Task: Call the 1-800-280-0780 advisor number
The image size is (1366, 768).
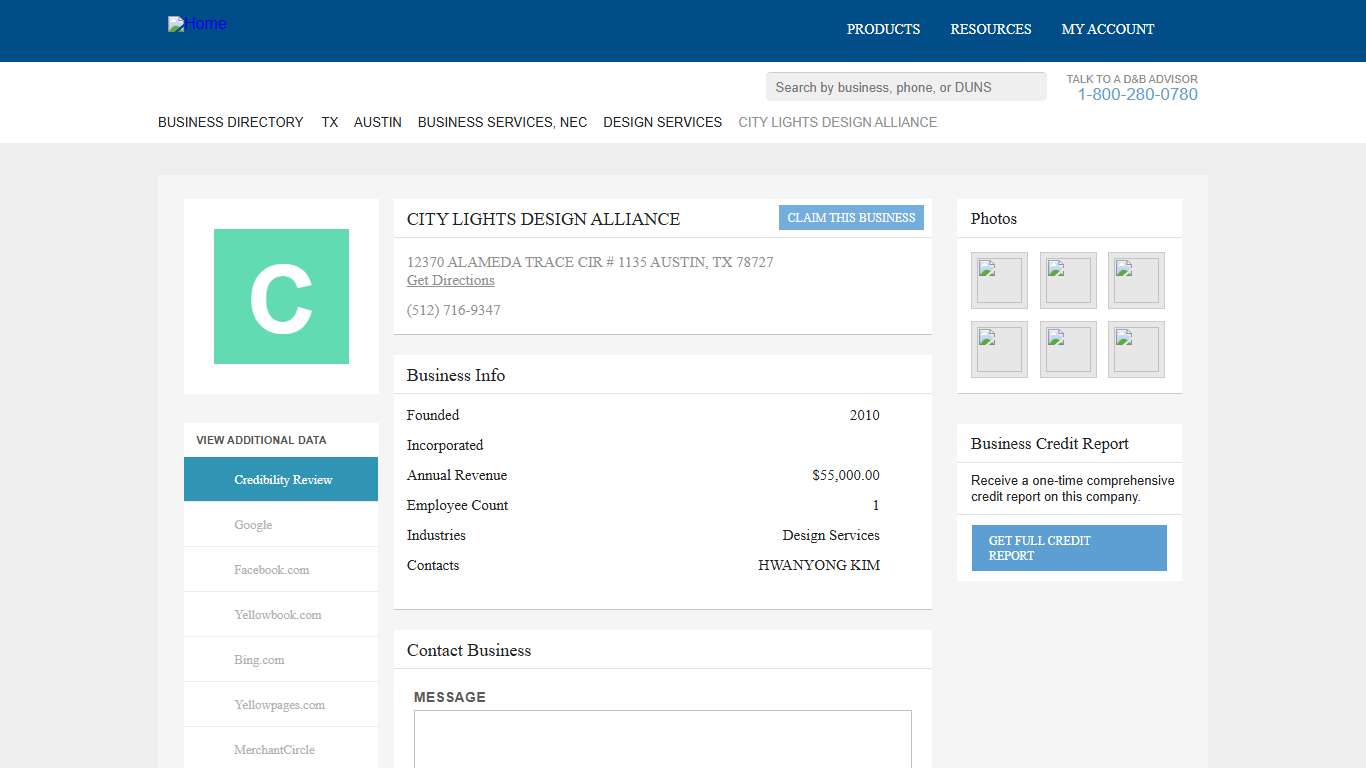Action: [1137, 95]
